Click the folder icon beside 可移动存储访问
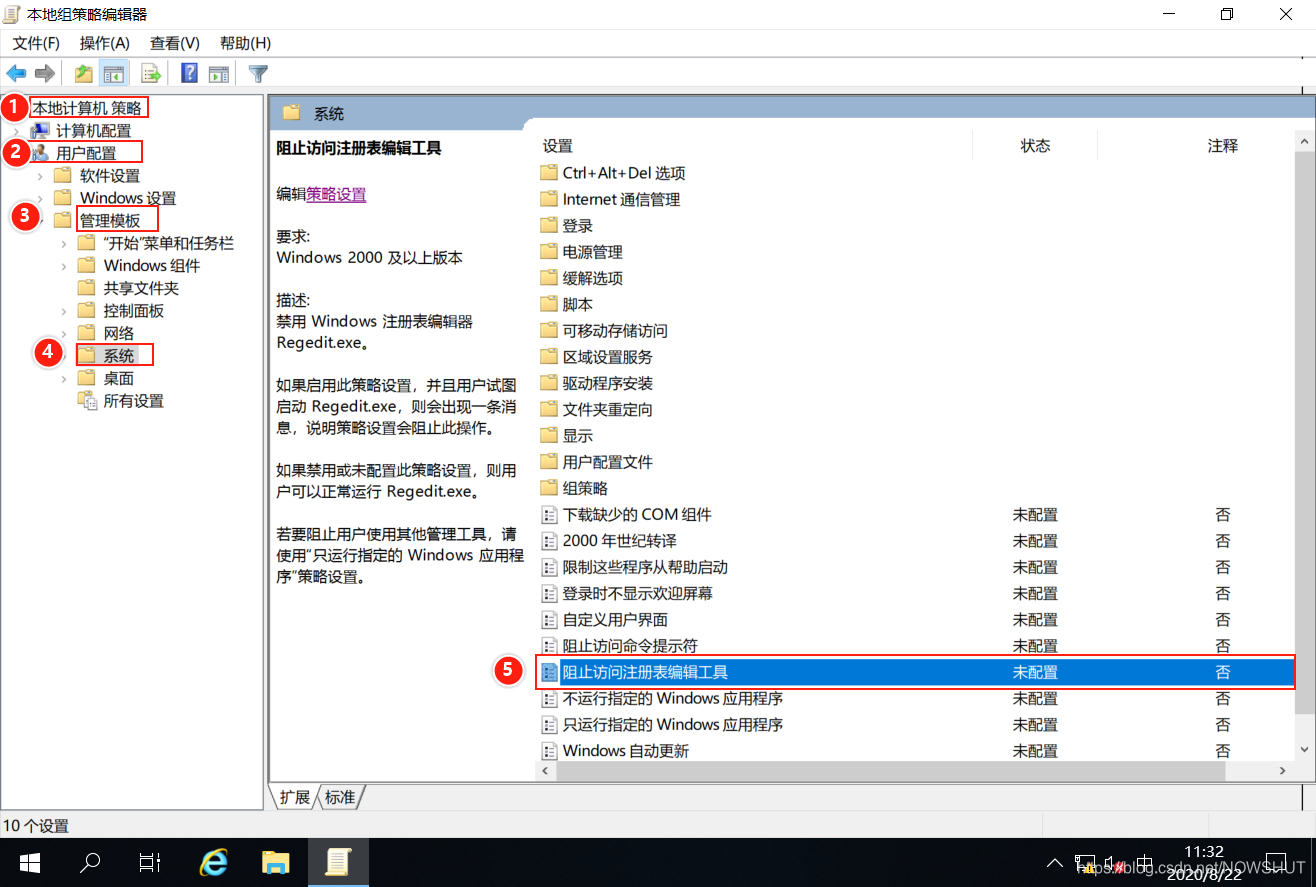 tap(548, 330)
